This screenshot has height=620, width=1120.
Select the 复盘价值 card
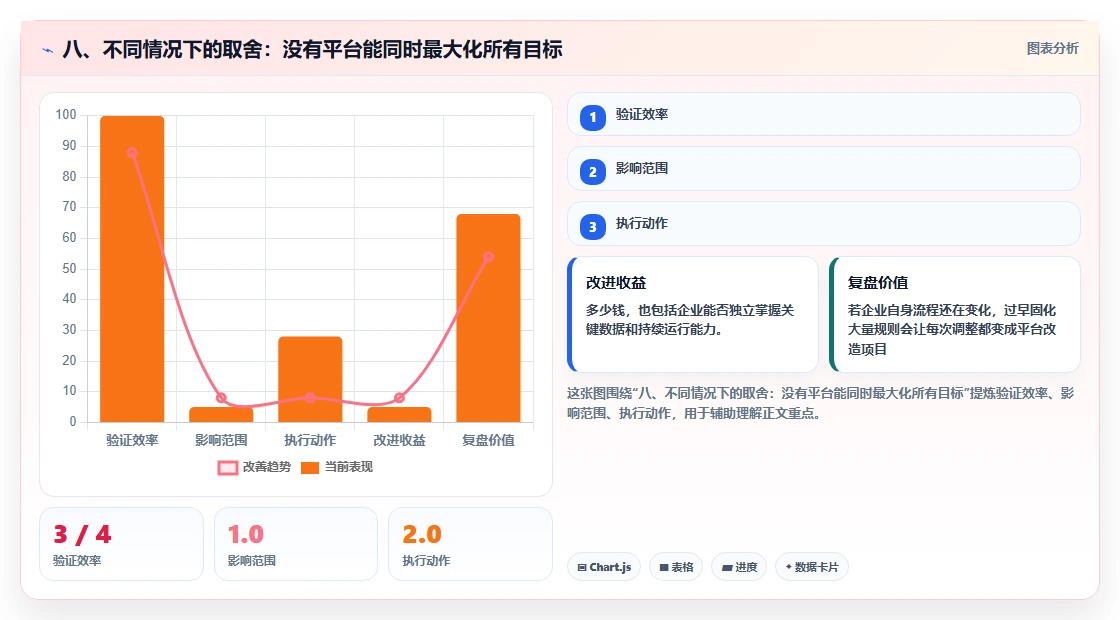coord(954,314)
